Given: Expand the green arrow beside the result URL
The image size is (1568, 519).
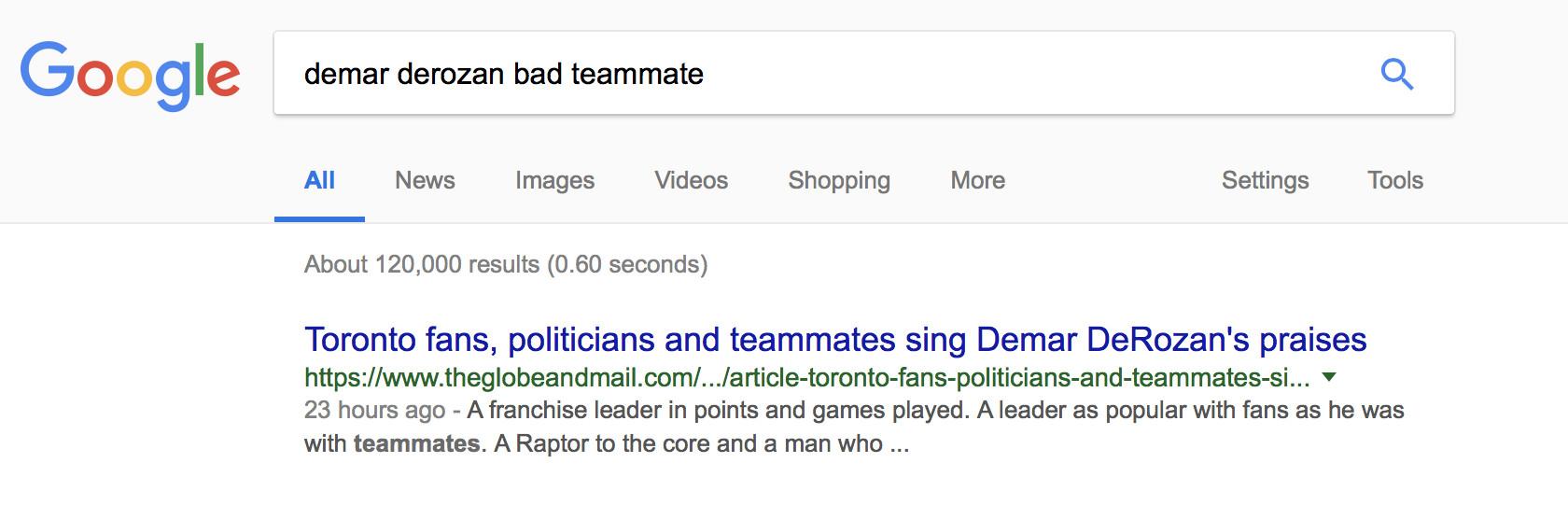Looking at the screenshot, I should pos(1330,378).
